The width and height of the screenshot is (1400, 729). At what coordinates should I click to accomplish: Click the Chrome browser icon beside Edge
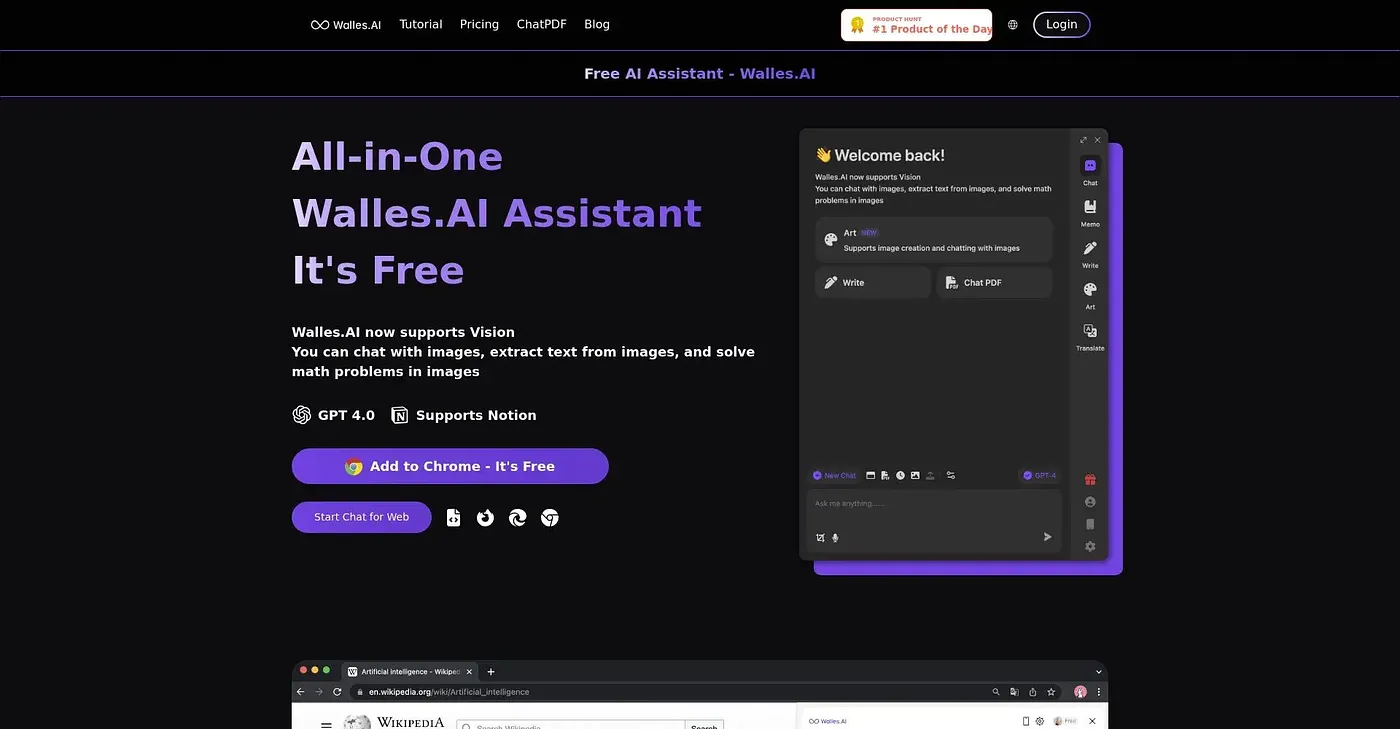[549, 517]
